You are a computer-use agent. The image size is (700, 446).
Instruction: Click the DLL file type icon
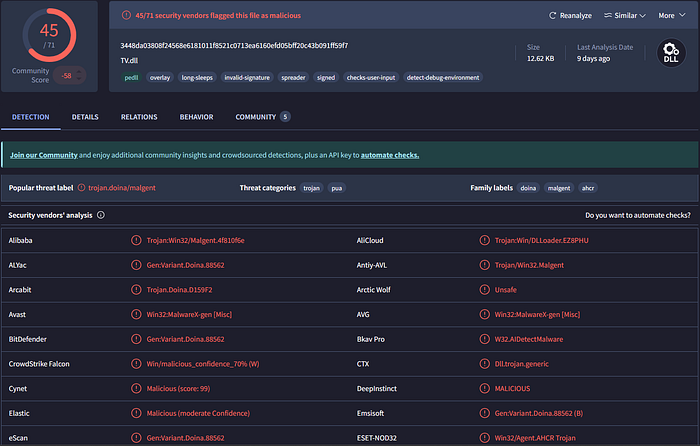tap(671, 53)
